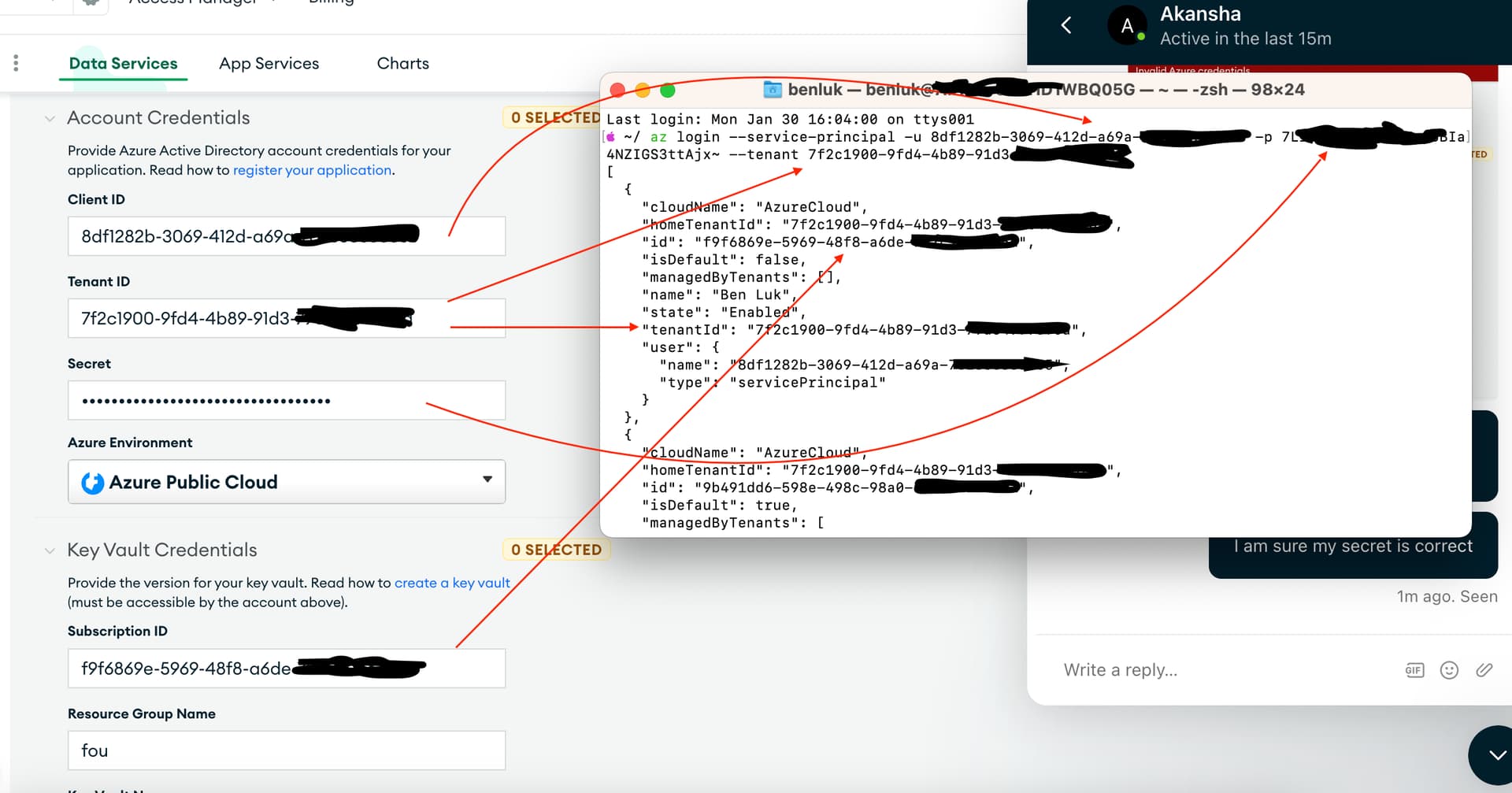Open the GIF picker in chat
This screenshot has width=1512, height=793.
[x=1414, y=669]
